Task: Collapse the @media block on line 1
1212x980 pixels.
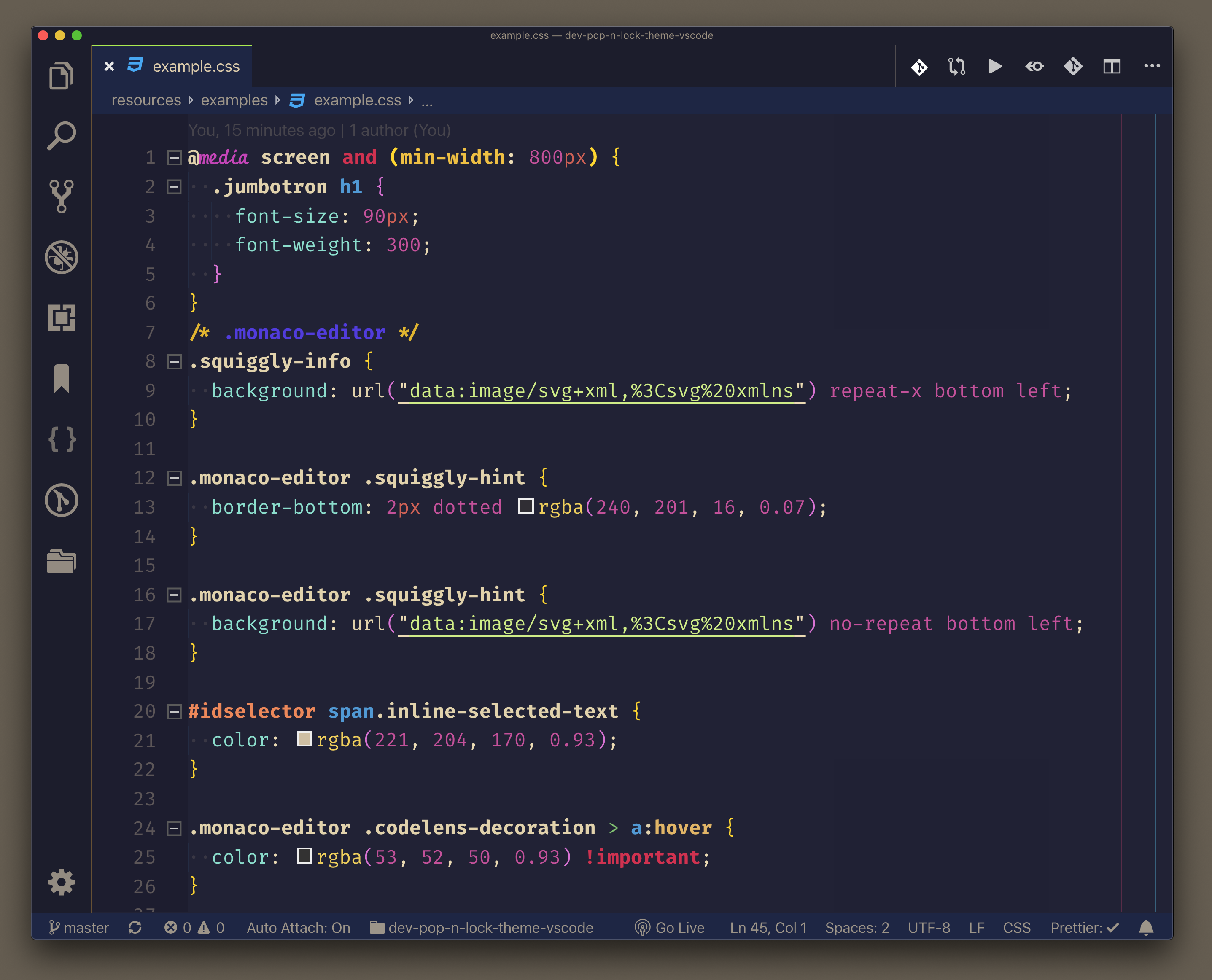Action: point(175,158)
